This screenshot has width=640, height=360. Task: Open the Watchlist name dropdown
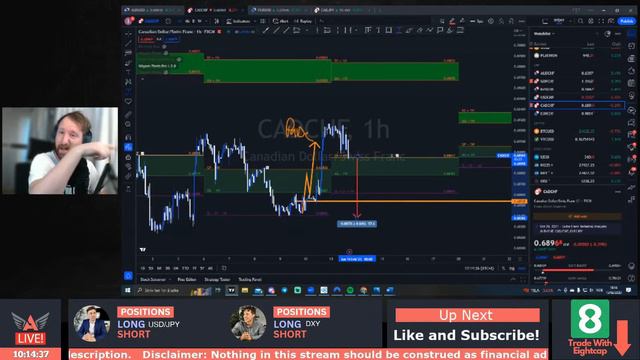click(544, 33)
